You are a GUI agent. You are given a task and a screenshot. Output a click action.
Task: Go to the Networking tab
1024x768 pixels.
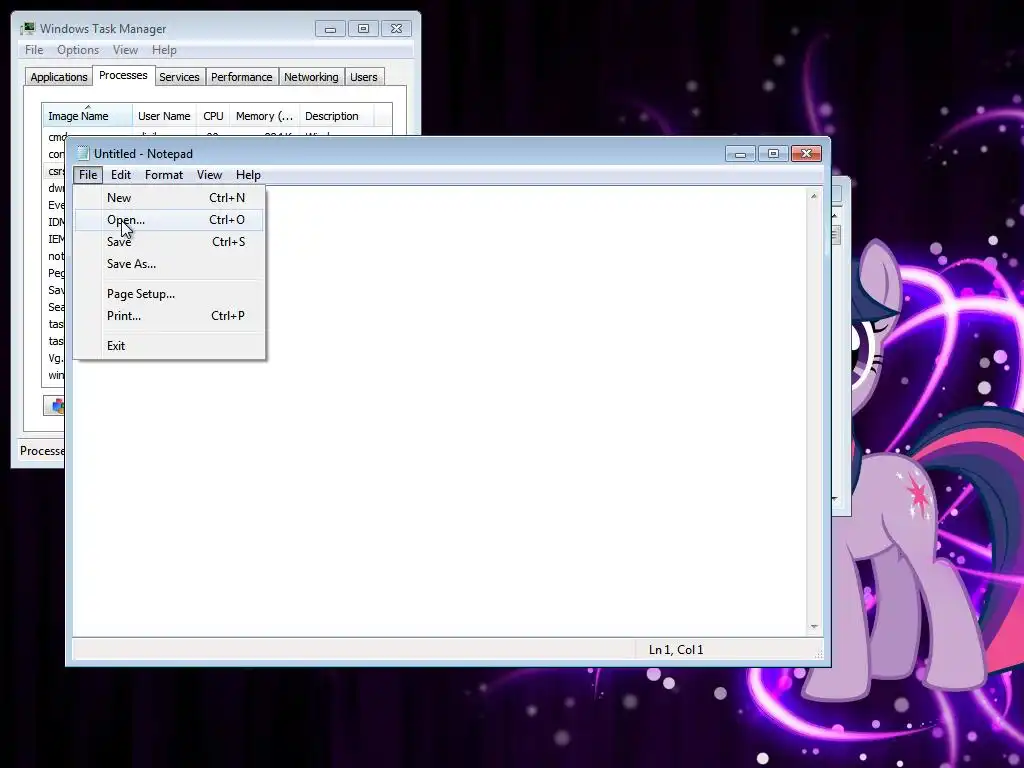[x=312, y=77]
